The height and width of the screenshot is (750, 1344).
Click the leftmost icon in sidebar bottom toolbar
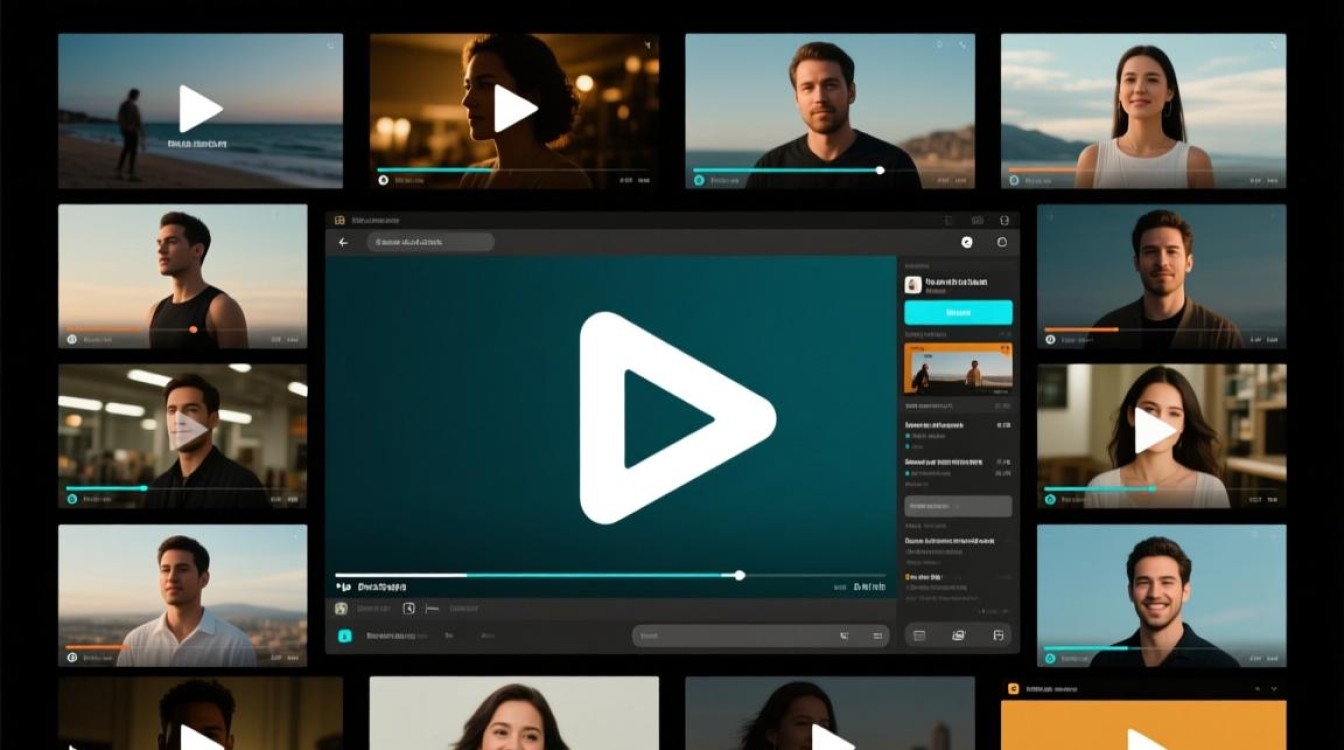[919, 635]
